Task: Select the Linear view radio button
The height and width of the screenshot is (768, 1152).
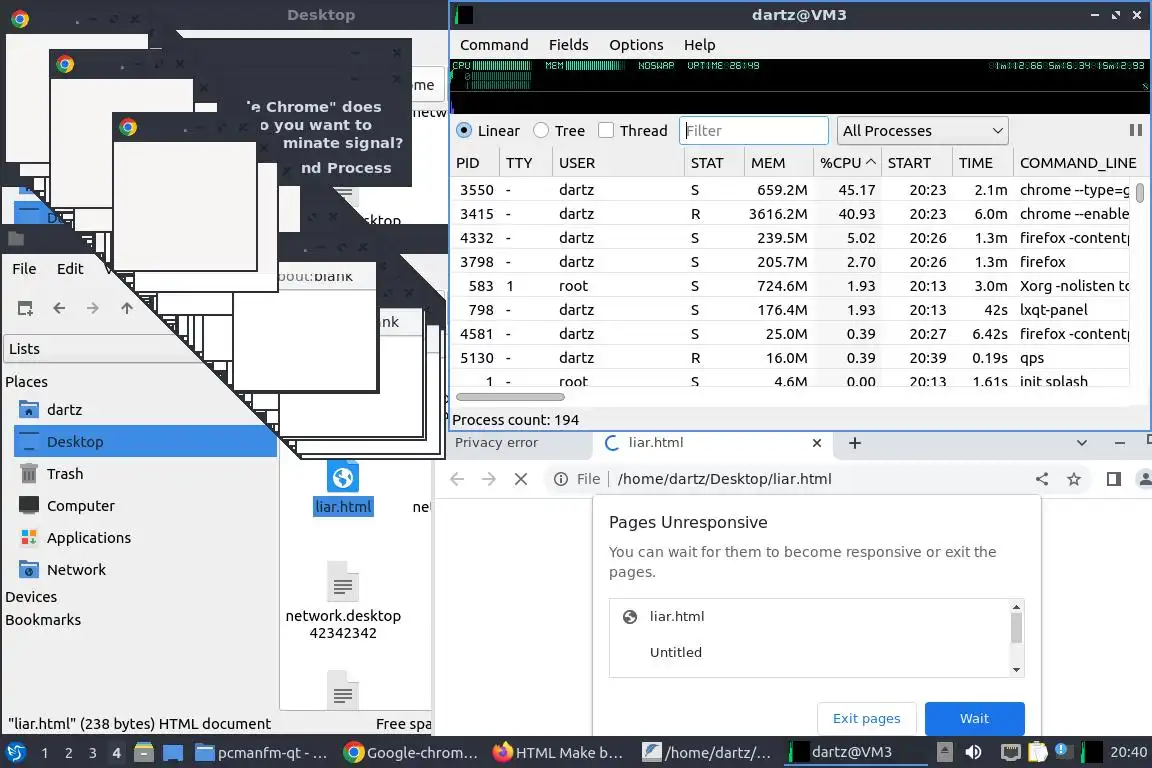Action: 464,130
